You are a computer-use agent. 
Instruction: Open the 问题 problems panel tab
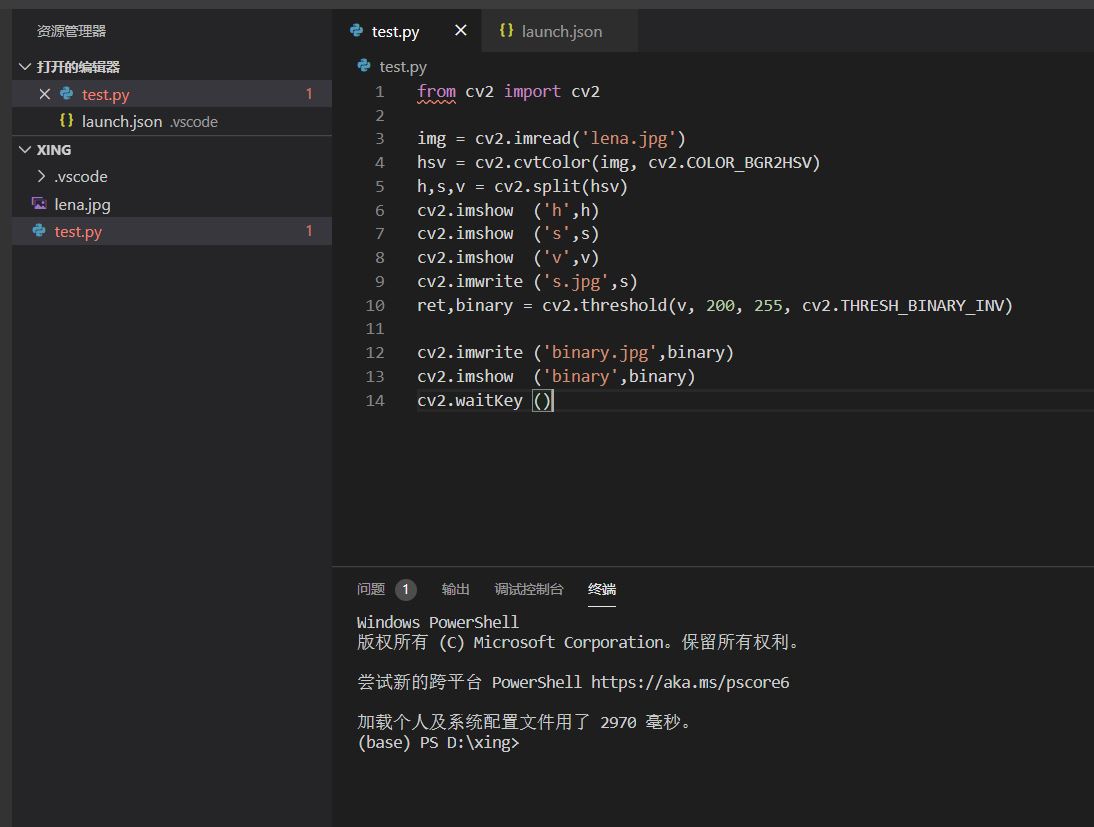(370, 589)
